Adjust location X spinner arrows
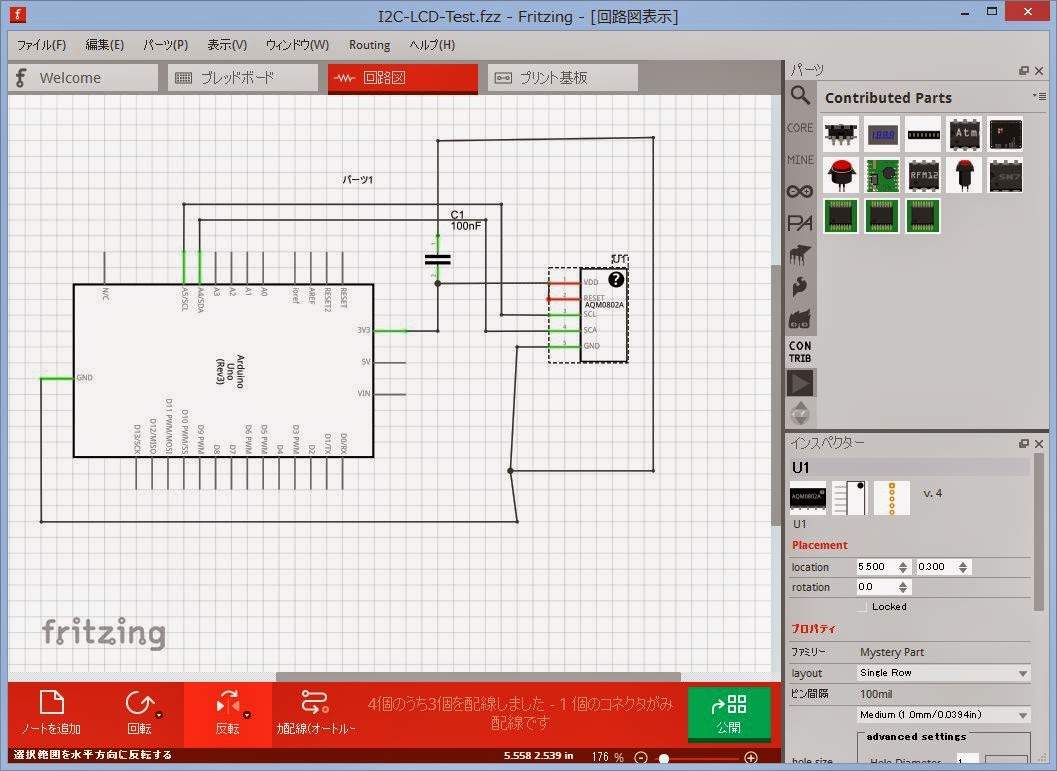 point(903,567)
